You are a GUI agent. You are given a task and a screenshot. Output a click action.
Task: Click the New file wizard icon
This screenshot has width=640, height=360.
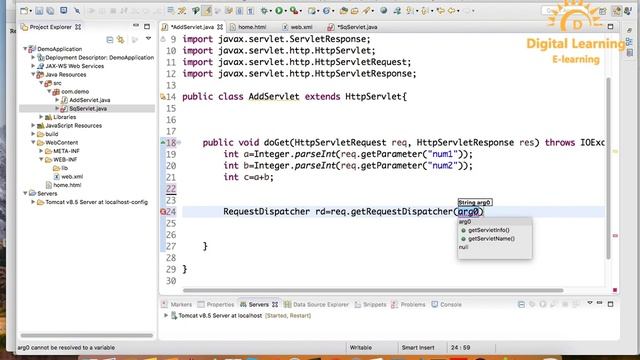(24, 11)
